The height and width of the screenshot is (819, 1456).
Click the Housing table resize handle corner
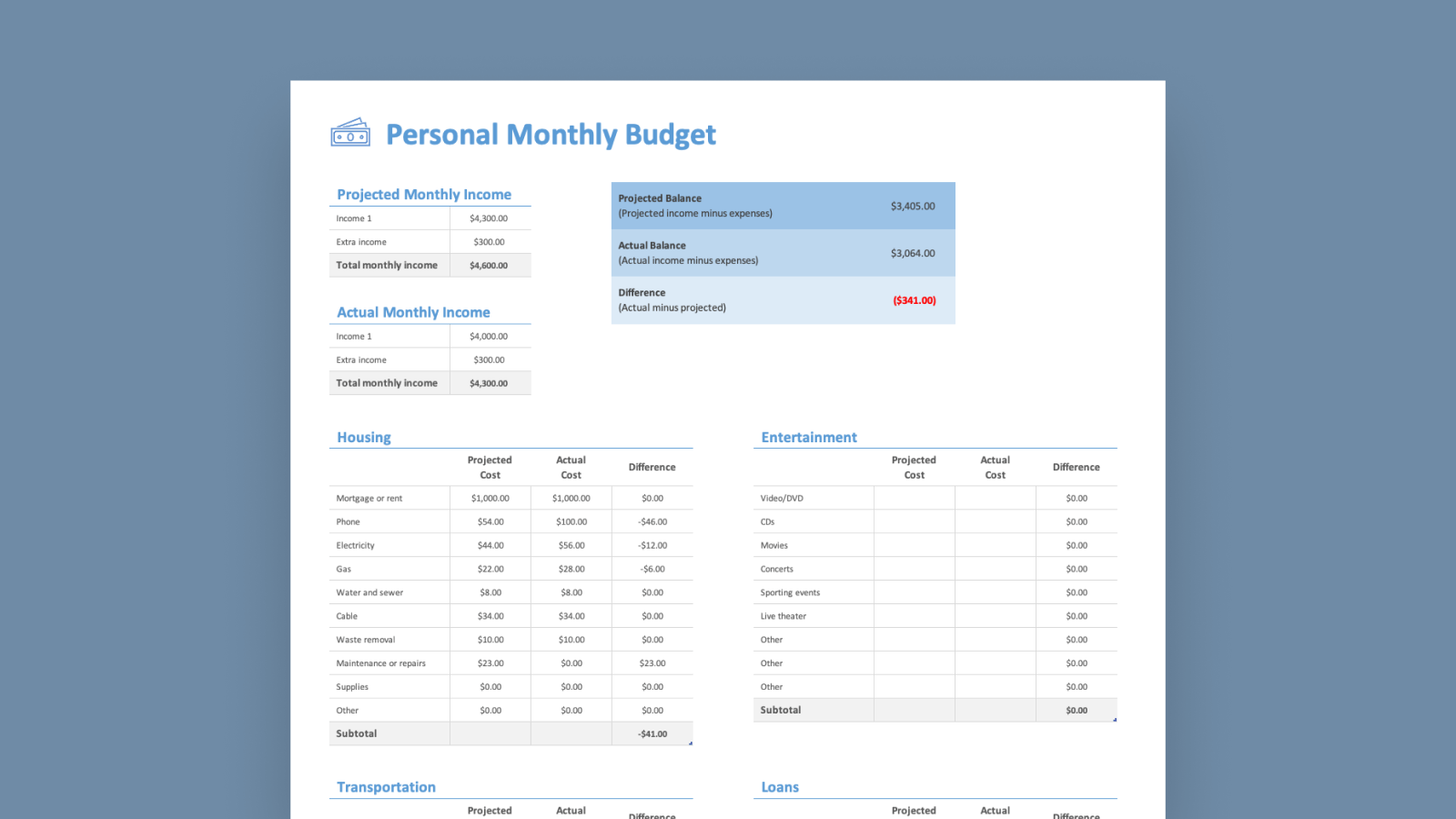point(691,743)
